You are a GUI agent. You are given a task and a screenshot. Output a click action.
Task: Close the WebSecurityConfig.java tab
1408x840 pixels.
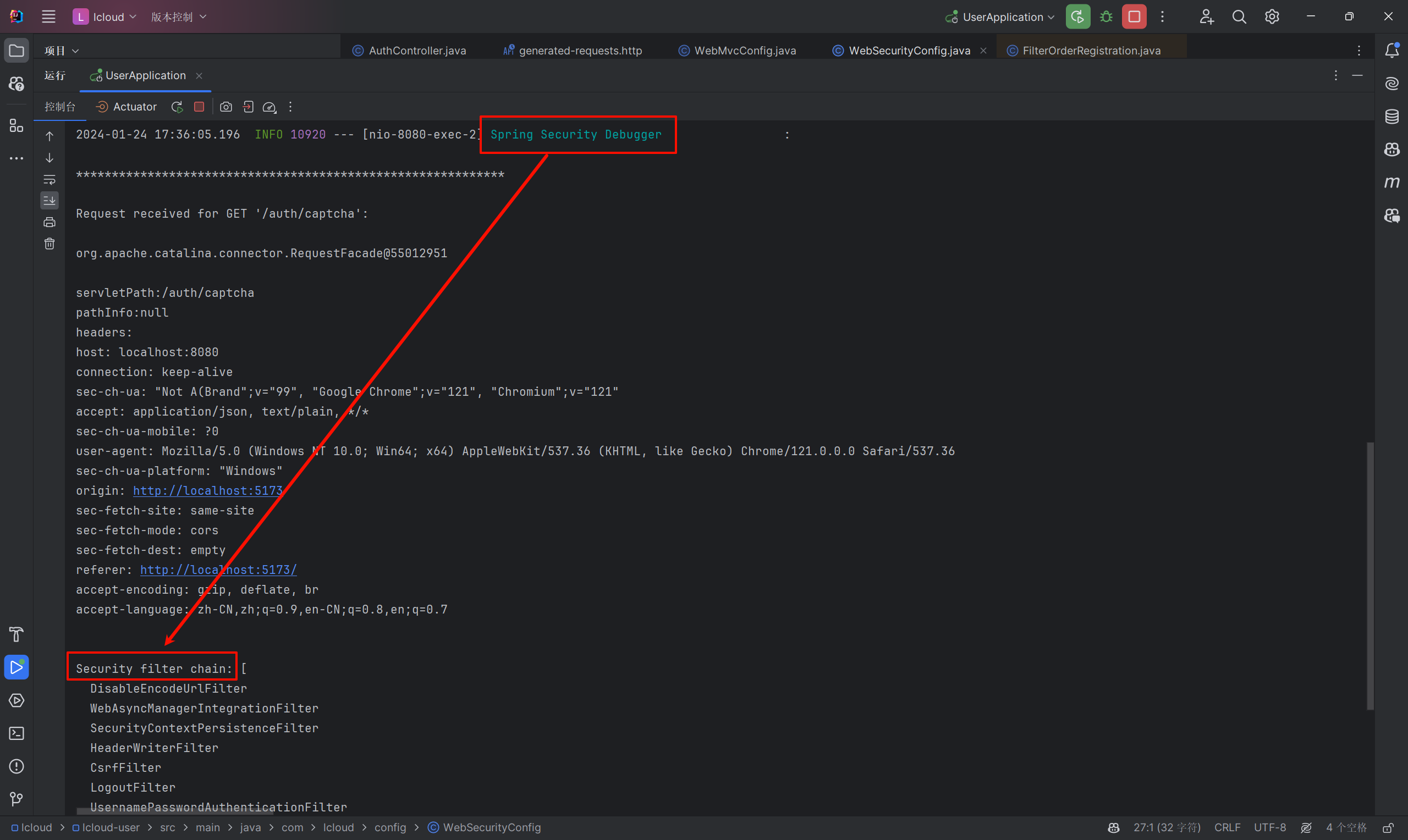(983, 51)
